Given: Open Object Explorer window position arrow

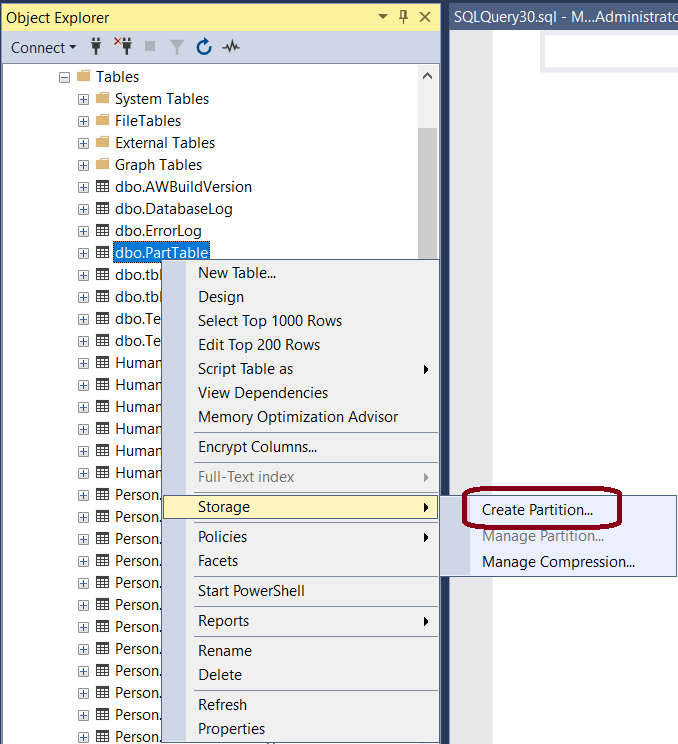Looking at the screenshot, I should coord(382,17).
